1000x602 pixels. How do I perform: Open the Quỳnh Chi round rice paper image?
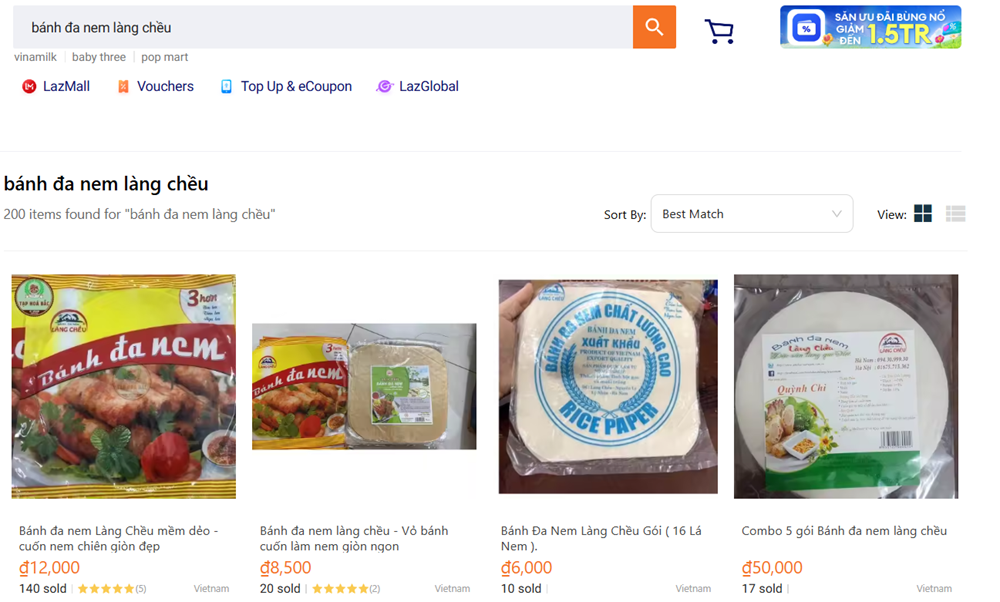pyautogui.click(x=846, y=386)
